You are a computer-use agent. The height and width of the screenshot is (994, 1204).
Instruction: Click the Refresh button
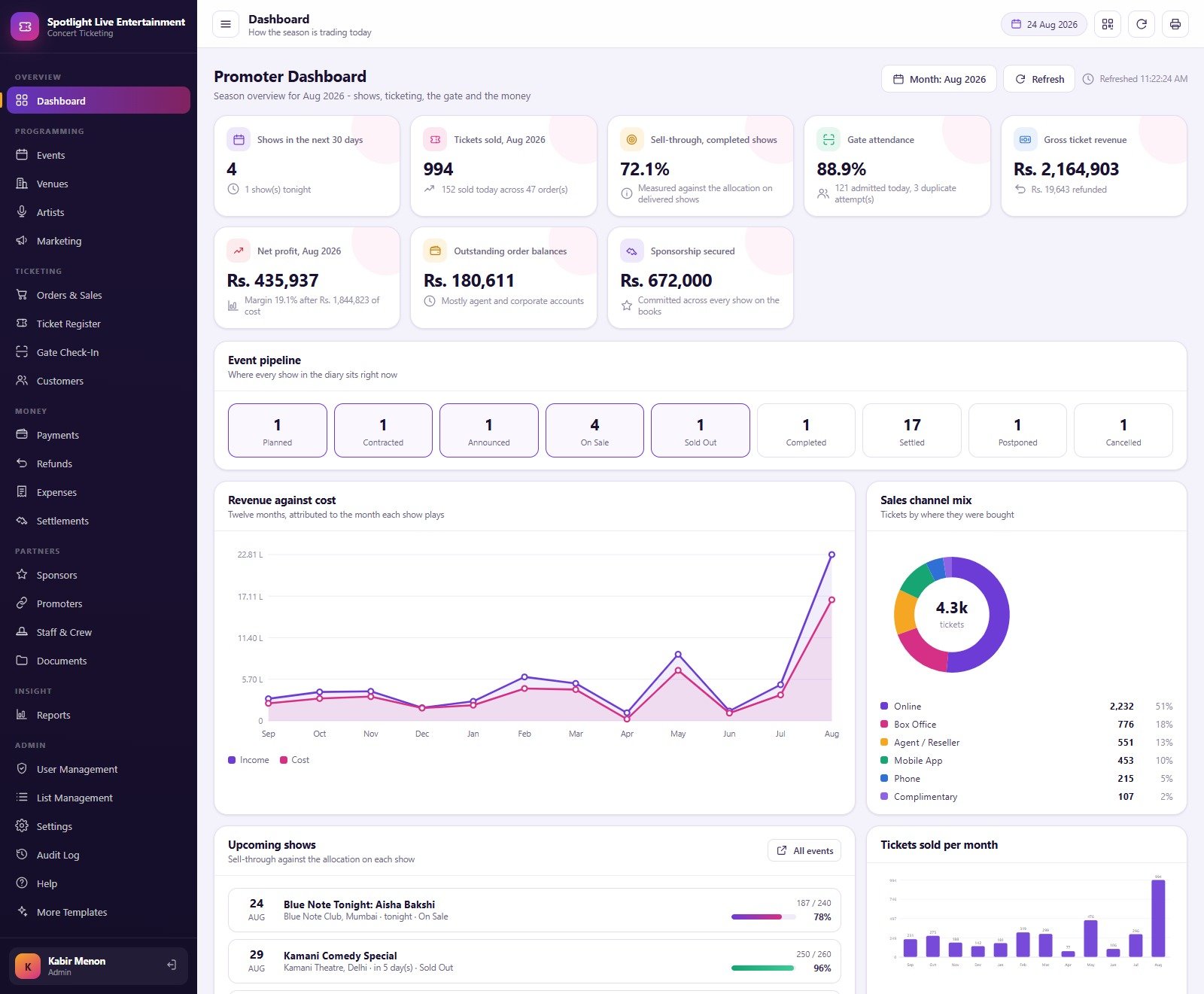(1039, 79)
